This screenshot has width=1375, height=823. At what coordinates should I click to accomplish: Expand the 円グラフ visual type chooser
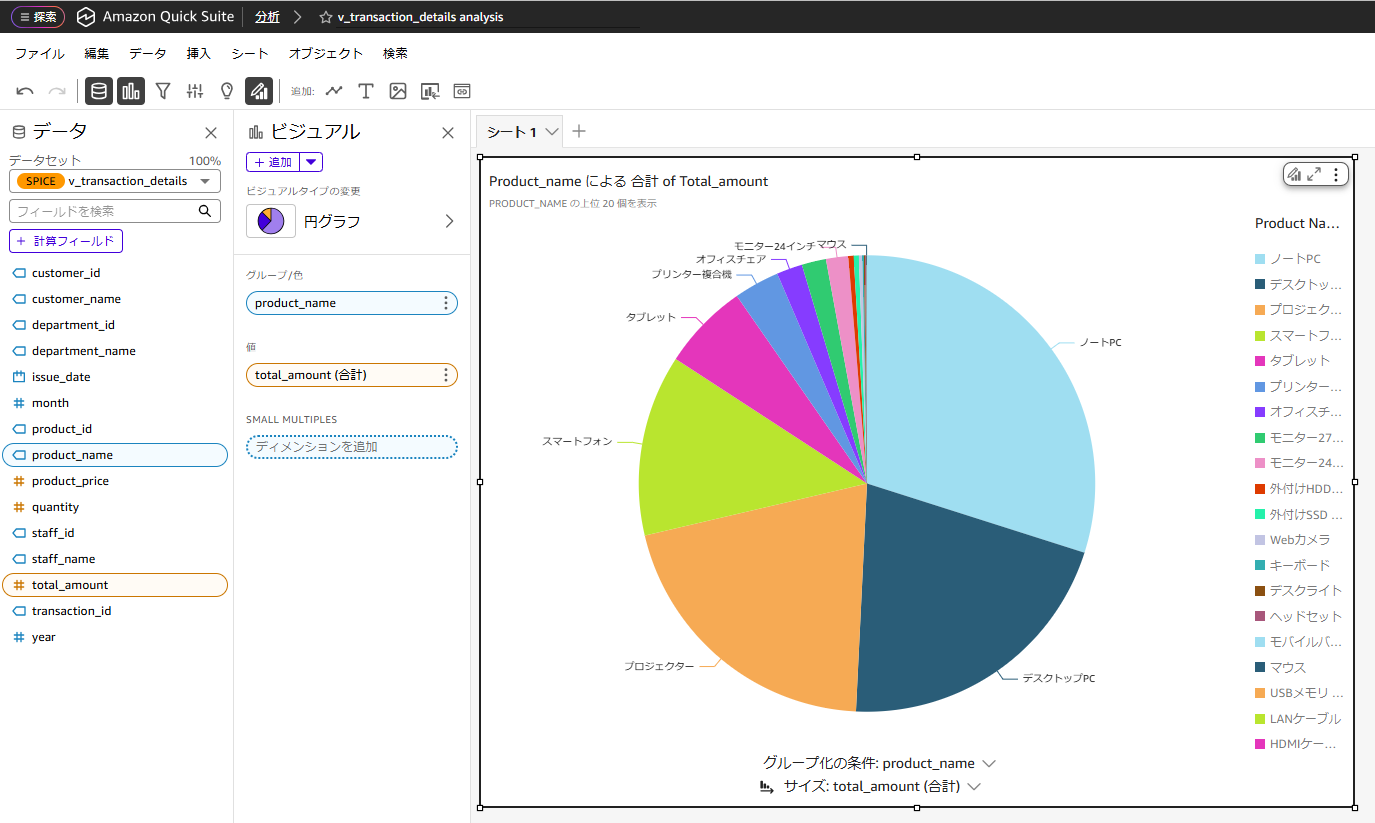[449, 221]
